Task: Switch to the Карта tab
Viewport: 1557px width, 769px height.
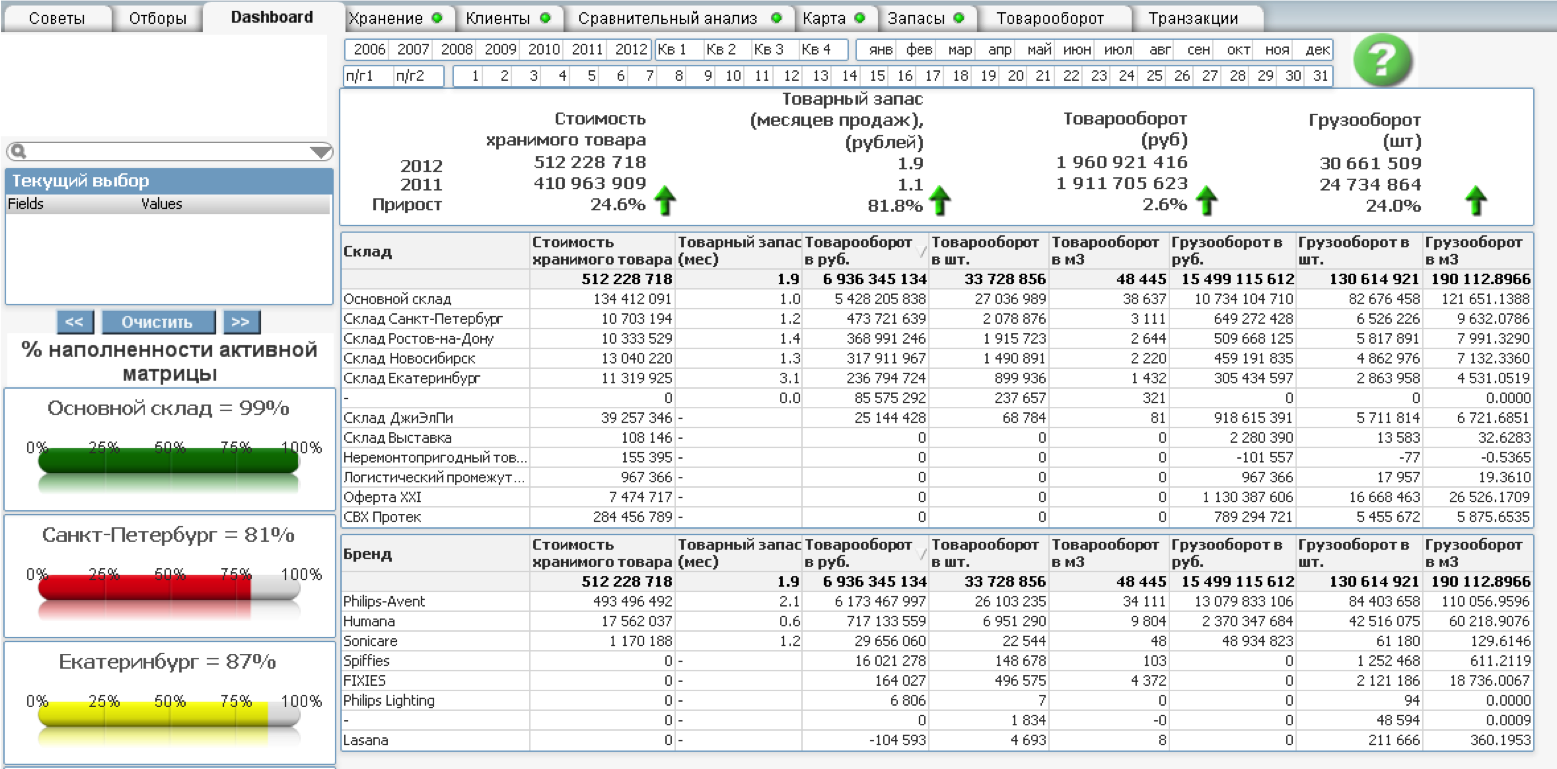Action: click(x=834, y=18)
